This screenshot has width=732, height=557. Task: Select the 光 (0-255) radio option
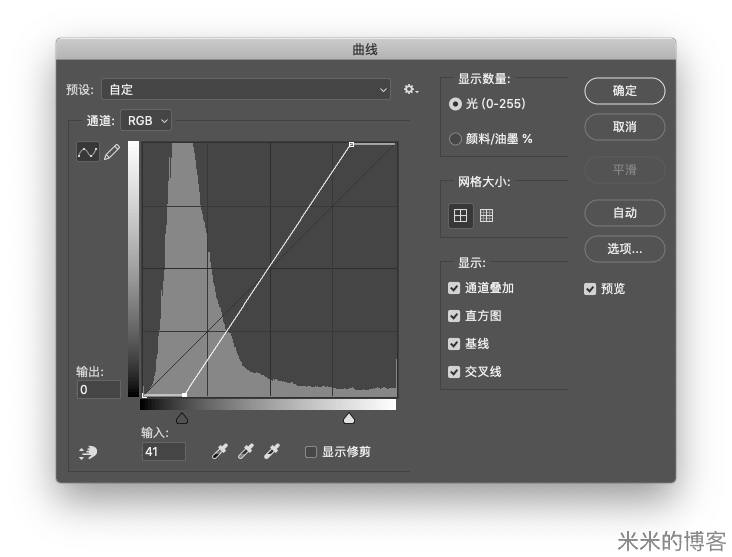456,104
